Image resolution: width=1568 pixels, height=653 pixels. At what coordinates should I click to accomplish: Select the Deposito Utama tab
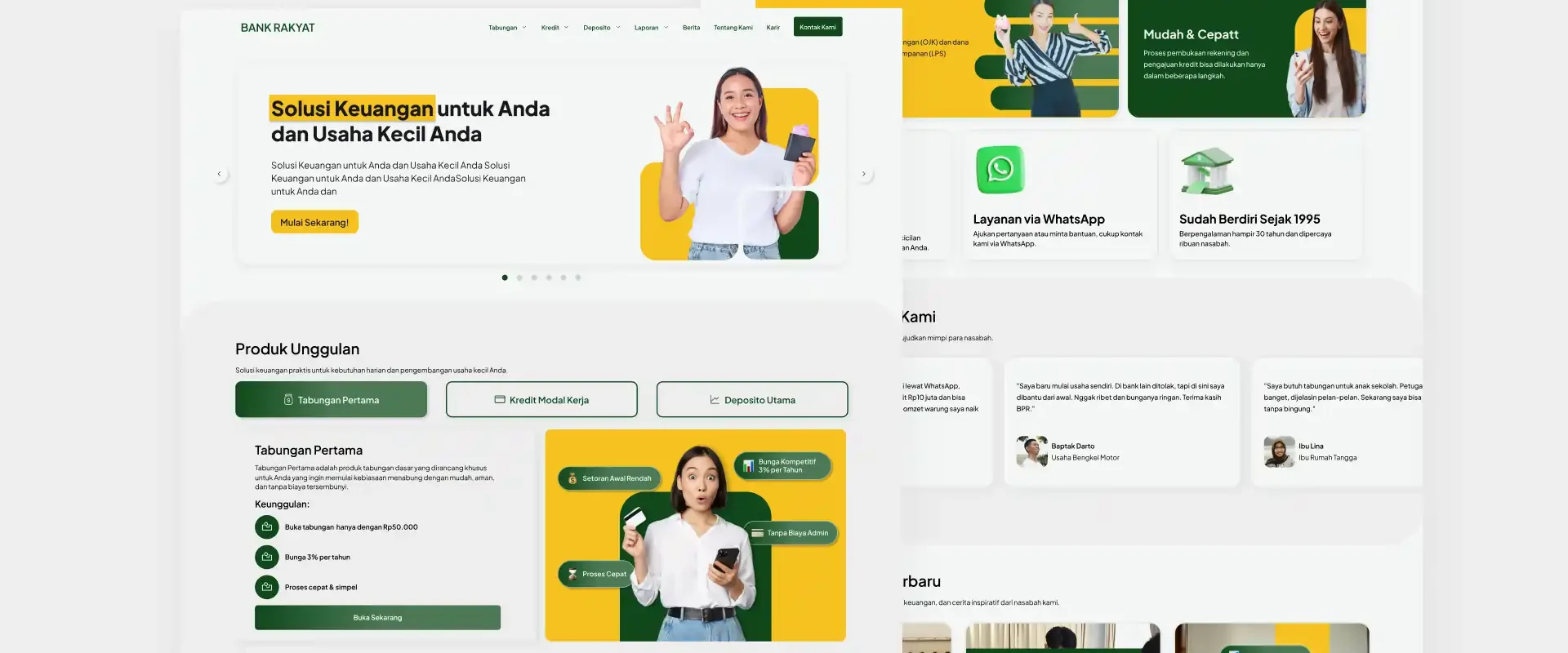pos(752,400)
